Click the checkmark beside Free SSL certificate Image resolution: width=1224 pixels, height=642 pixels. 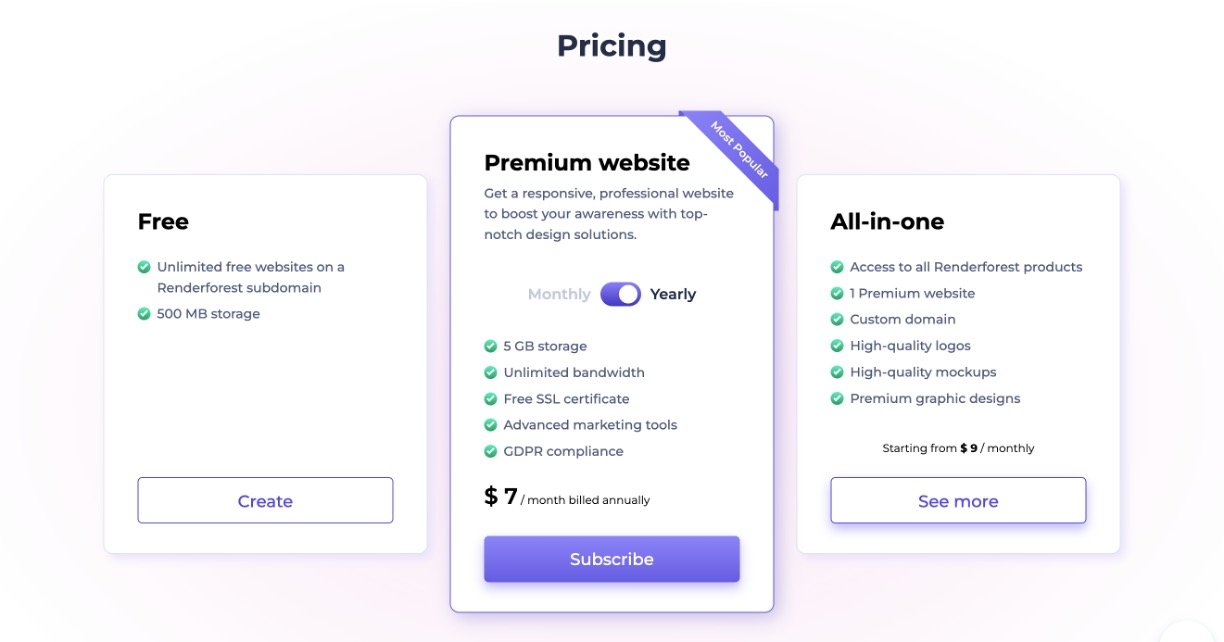pyautogui.click(x=490, y=399)
